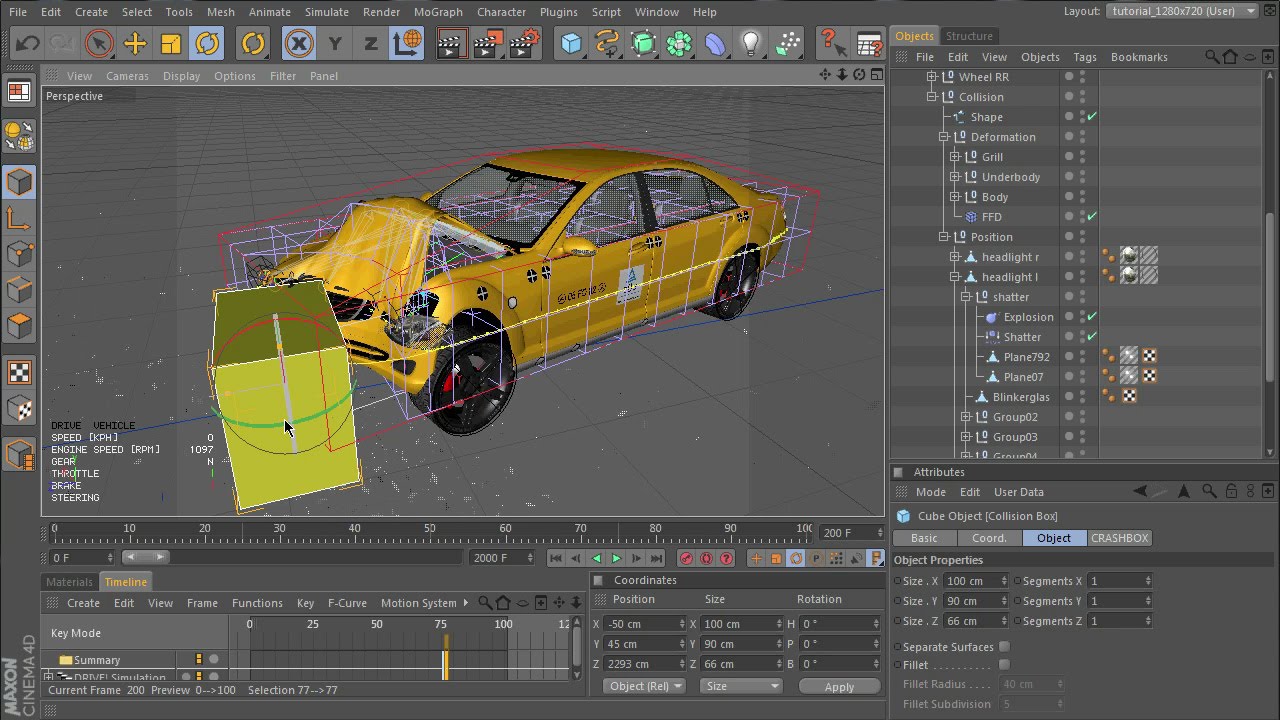Screen dimensions: 1280x720
Task: Toggle autokeying record button
Action: (x=706, y=558)
